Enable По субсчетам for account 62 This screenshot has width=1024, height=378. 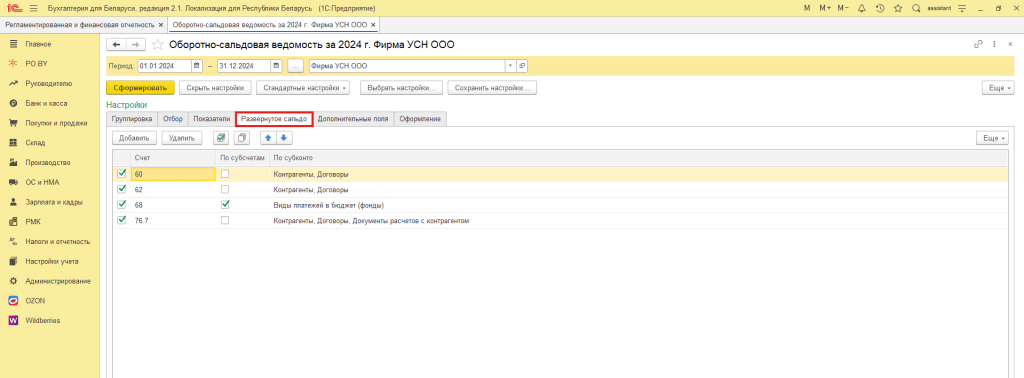pyautogui.click(x=225, y=189)
